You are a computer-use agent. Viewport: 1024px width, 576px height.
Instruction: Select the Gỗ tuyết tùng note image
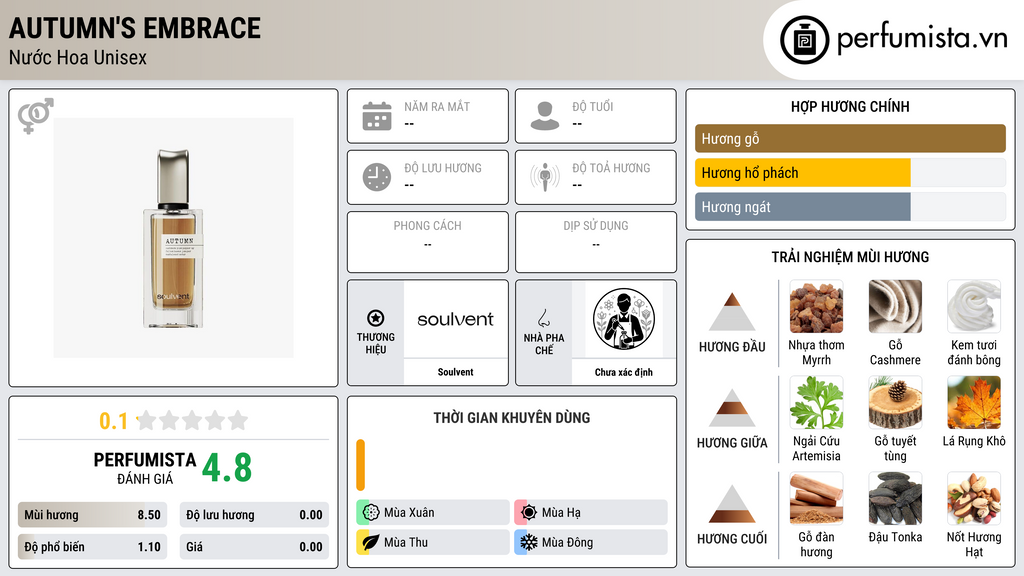point(895,403)
